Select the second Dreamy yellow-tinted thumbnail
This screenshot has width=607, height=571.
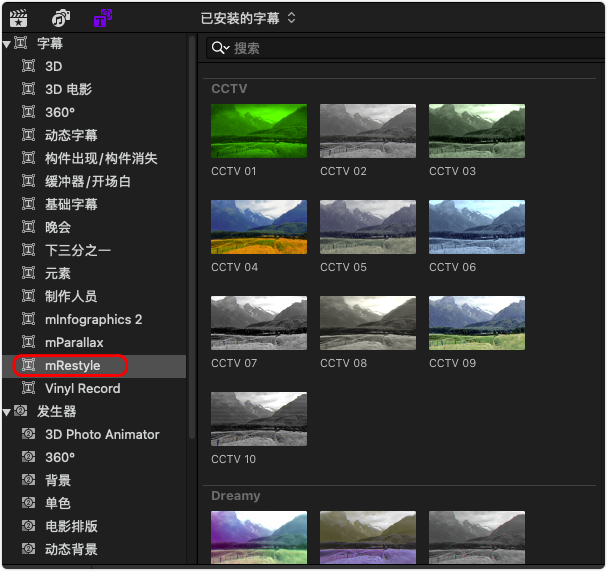[x=368, y=537]
